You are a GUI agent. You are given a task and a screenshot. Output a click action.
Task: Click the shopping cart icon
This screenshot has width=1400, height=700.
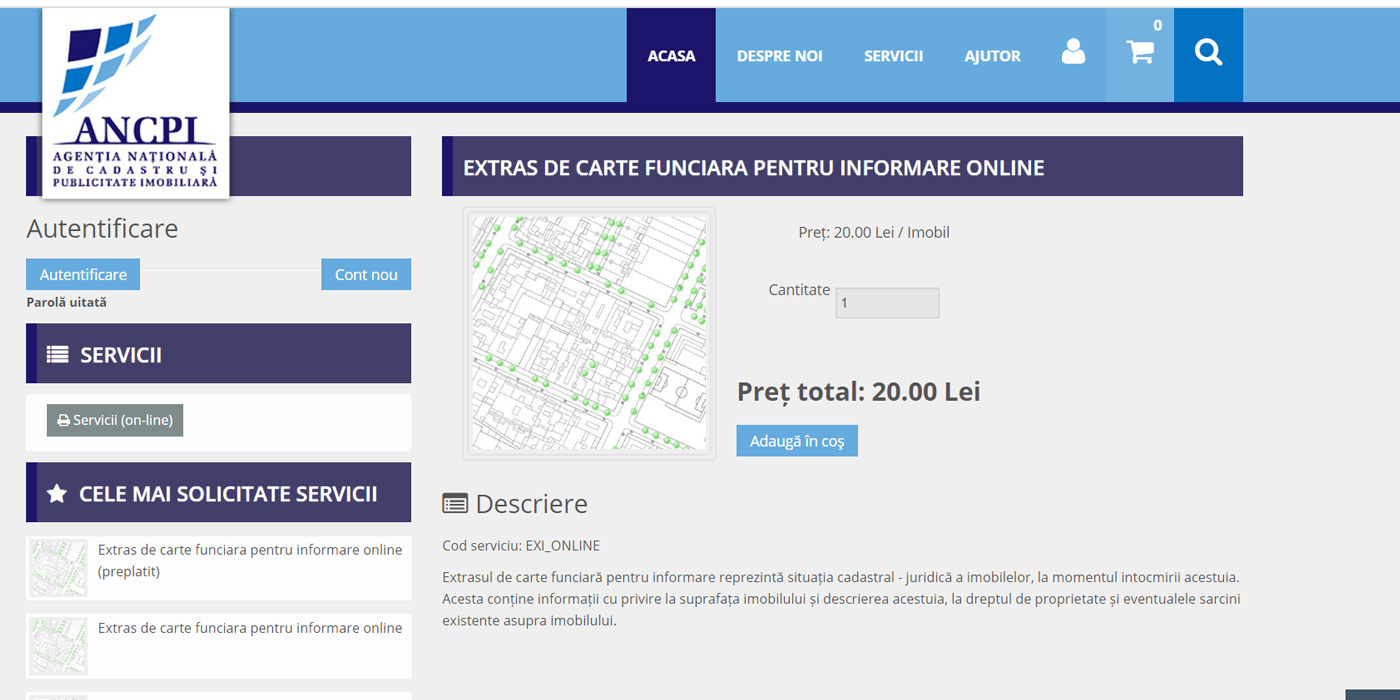pyautogui.click(x=1139, y=52)
